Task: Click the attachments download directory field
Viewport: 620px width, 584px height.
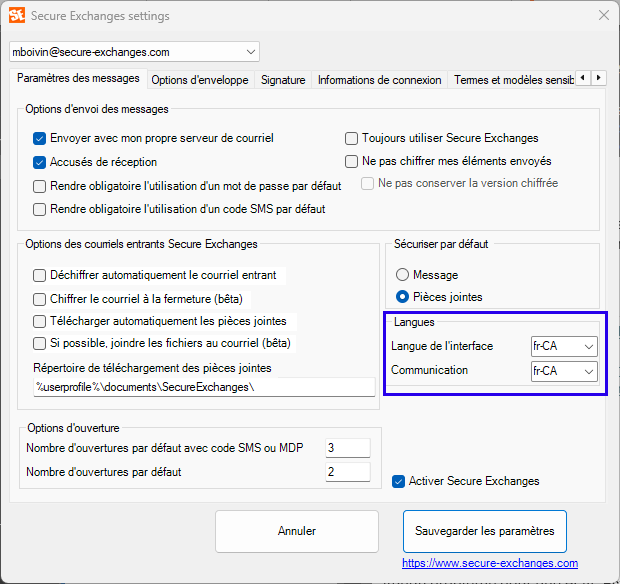Action: (x=204, y=387)
